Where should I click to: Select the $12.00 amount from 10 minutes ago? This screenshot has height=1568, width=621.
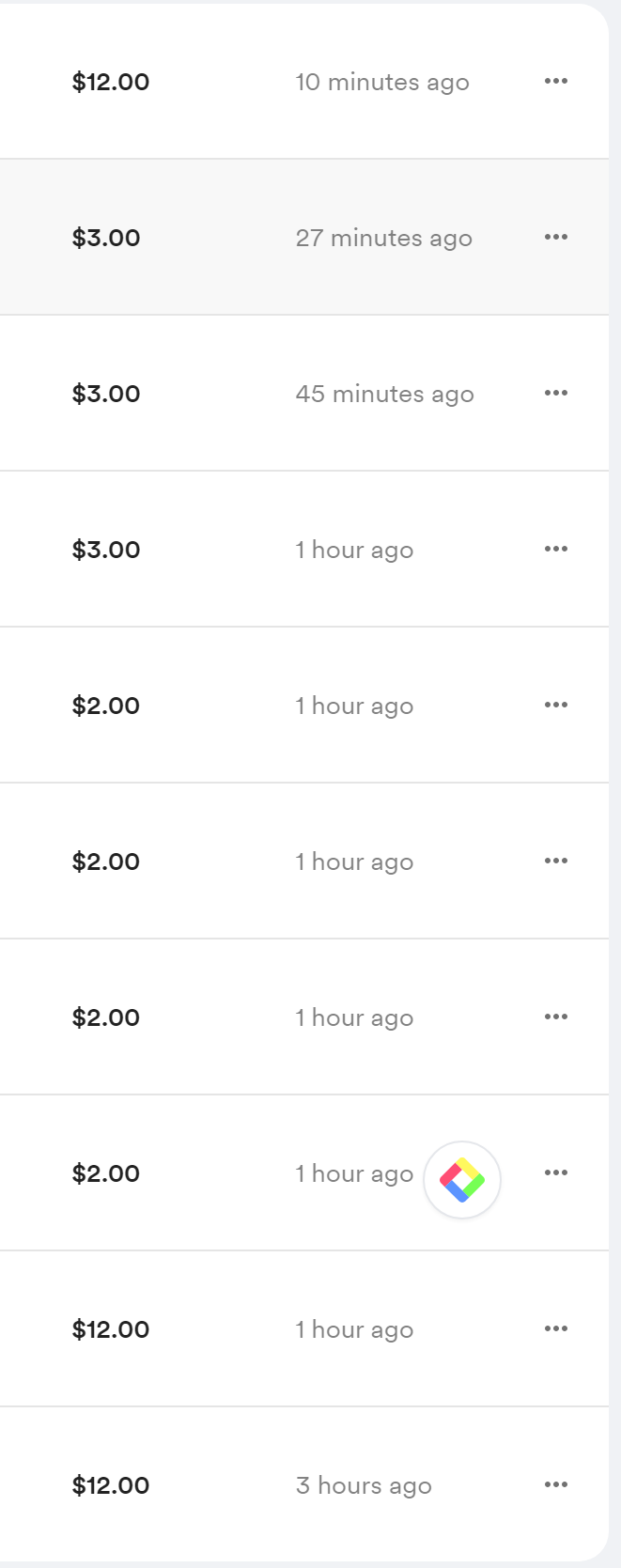[x=111, y=82]
